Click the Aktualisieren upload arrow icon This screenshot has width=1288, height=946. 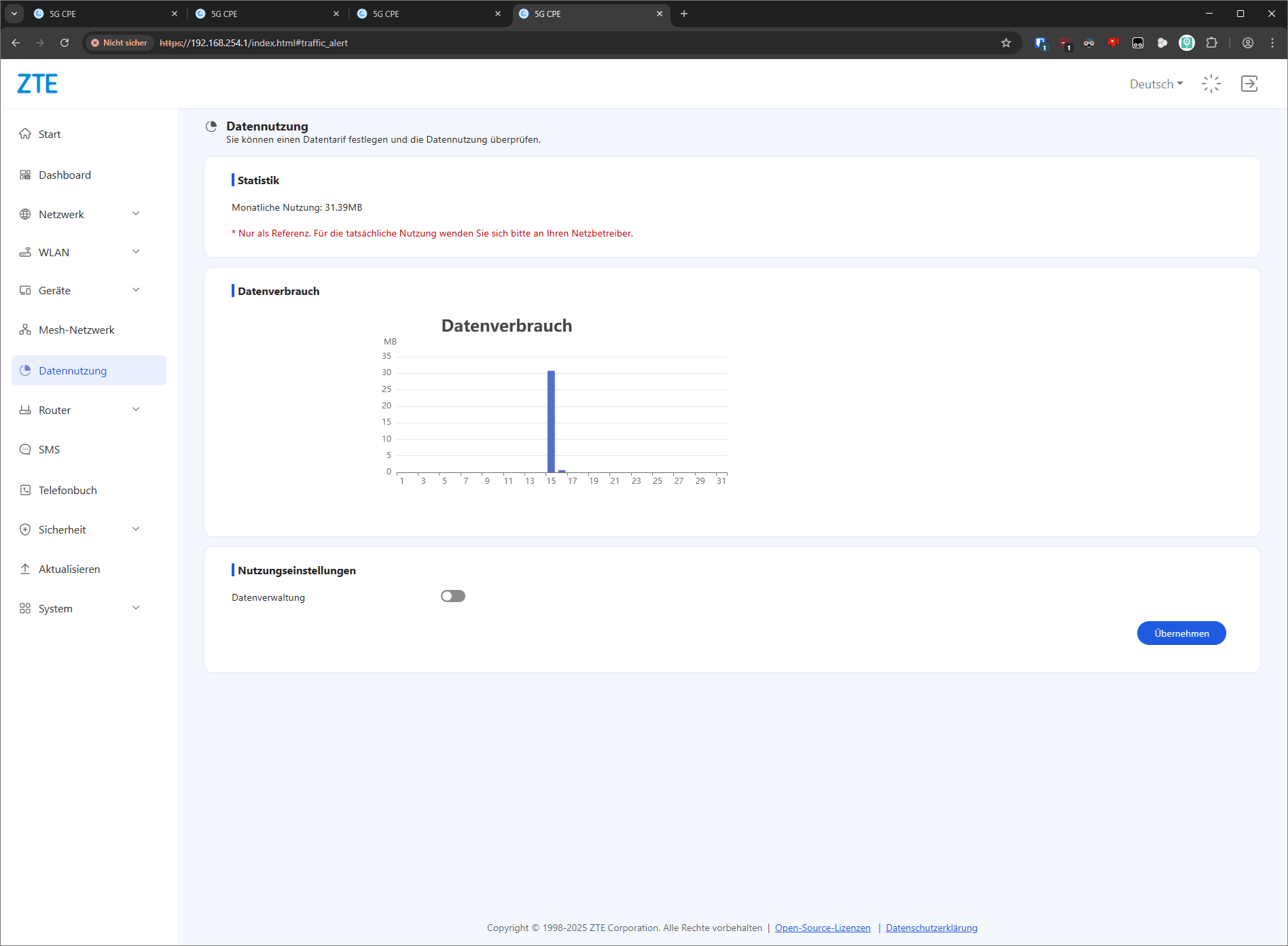pyautogui.click(x=25, y=569)
